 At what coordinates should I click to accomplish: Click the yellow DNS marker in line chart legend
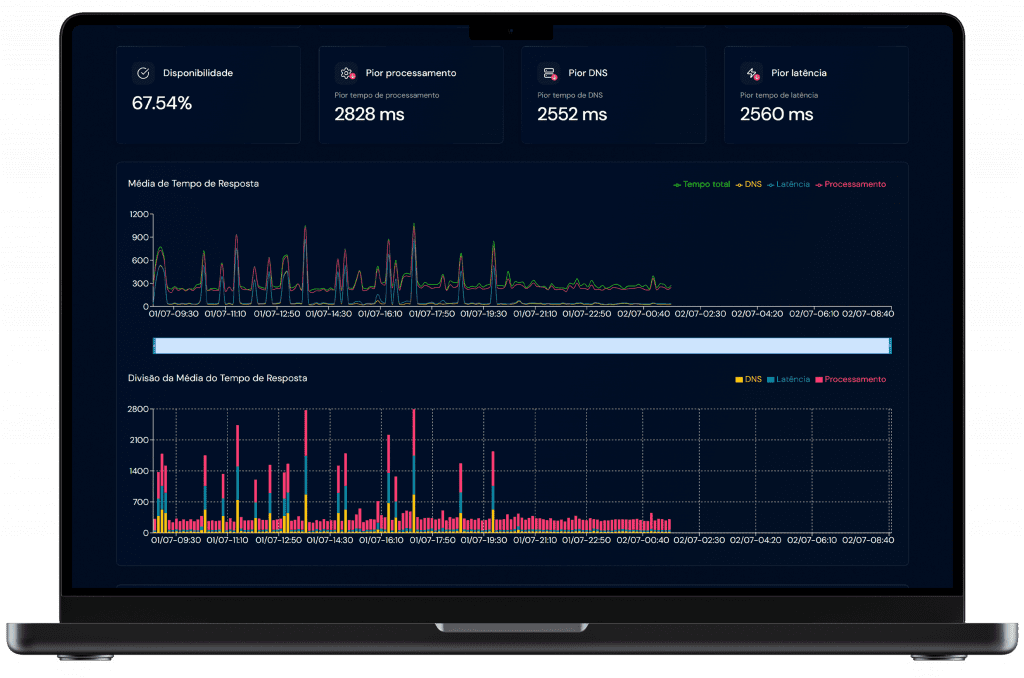(740, 184)
